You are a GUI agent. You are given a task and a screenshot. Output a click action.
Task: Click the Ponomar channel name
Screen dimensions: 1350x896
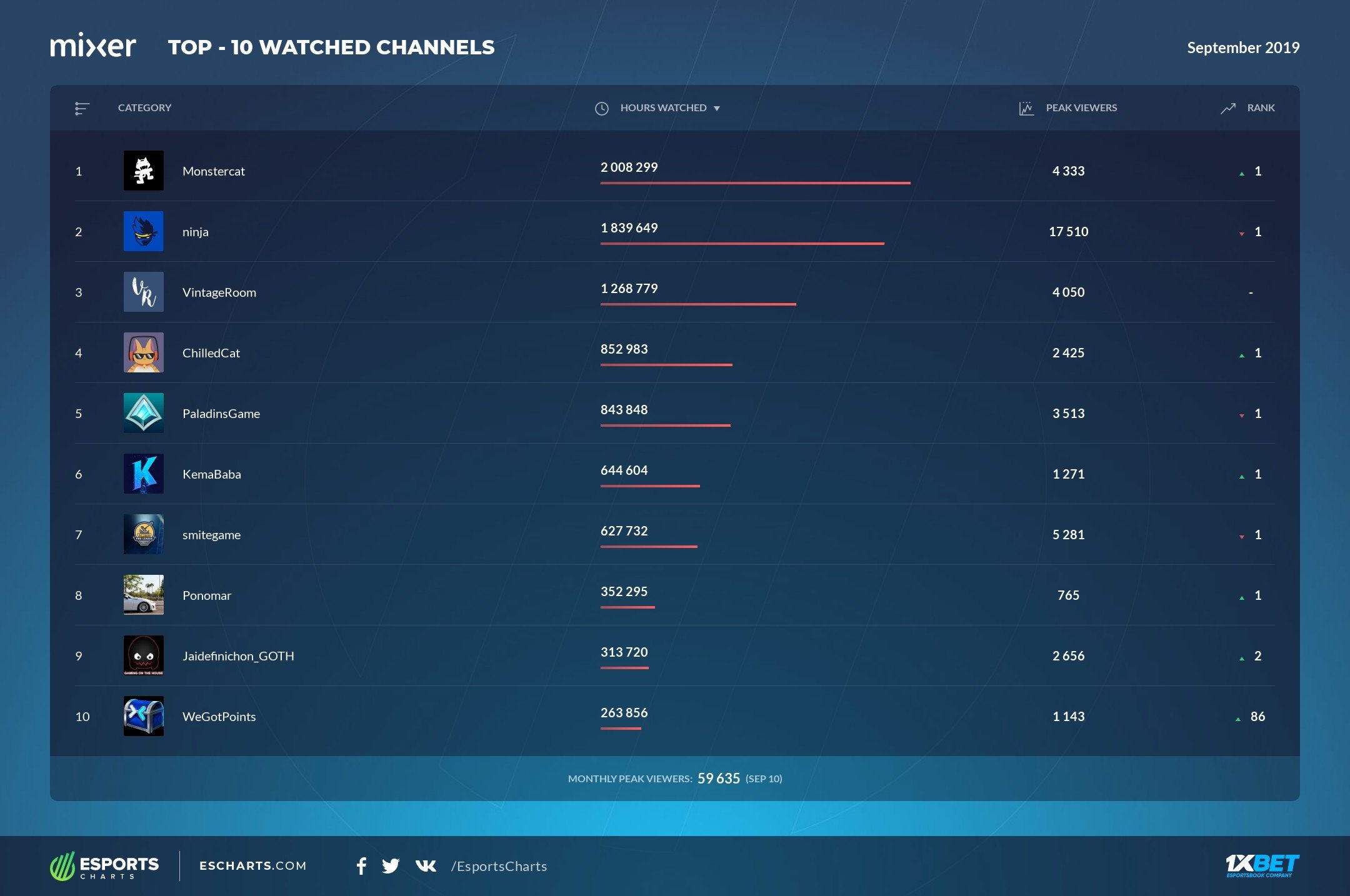tap(207, 595)
